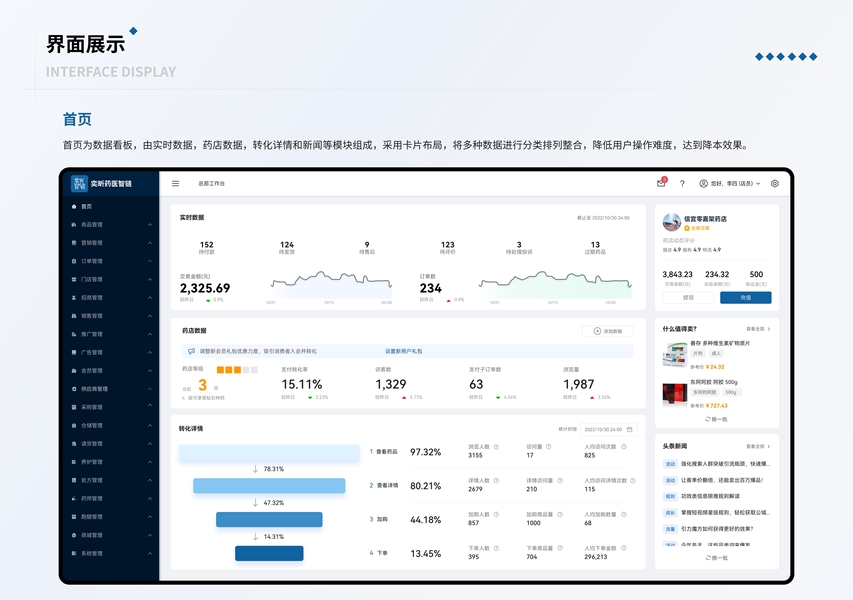Click the store avatar photo

point(672,222)
